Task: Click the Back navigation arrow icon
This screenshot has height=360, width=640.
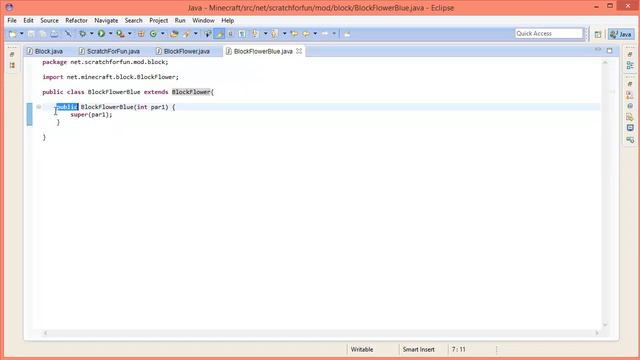Action: (x=306, y=34)
